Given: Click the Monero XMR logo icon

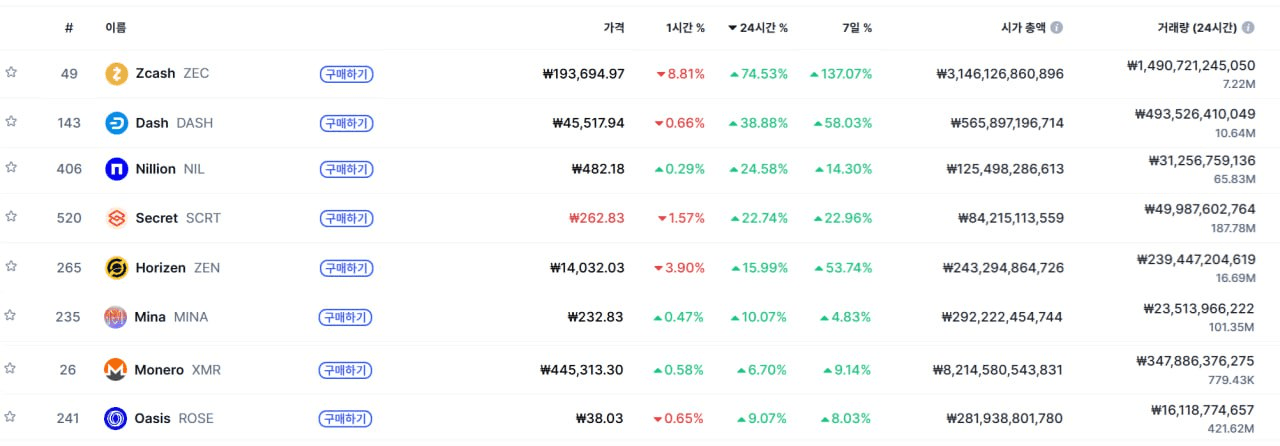Looking at the screenshot, I should [x=116, y=370].
